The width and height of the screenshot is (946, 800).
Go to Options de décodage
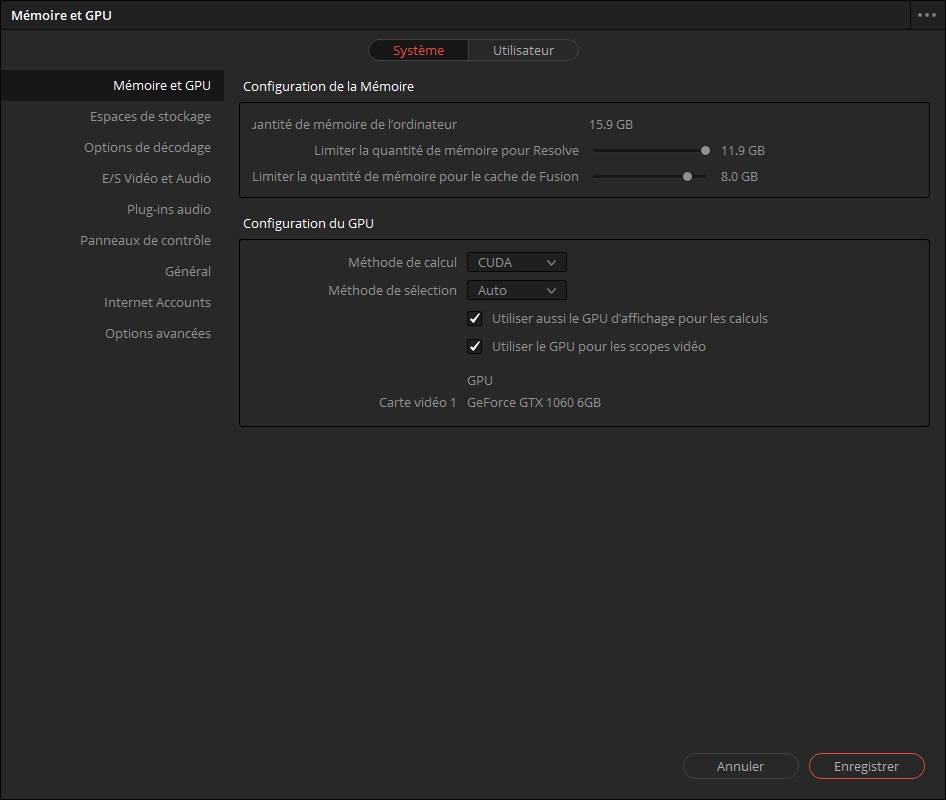[x=147, y=148]
